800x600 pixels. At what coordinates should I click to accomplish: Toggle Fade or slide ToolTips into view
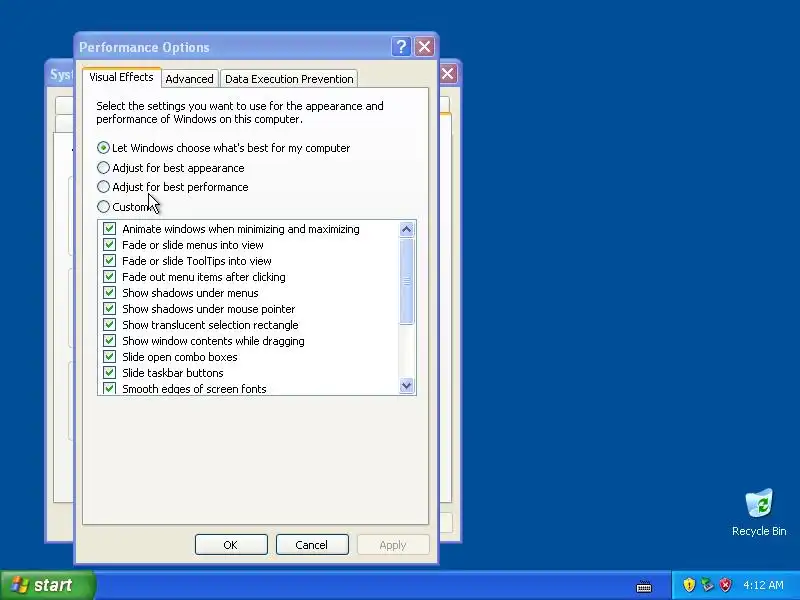click(x=109, y=261)
